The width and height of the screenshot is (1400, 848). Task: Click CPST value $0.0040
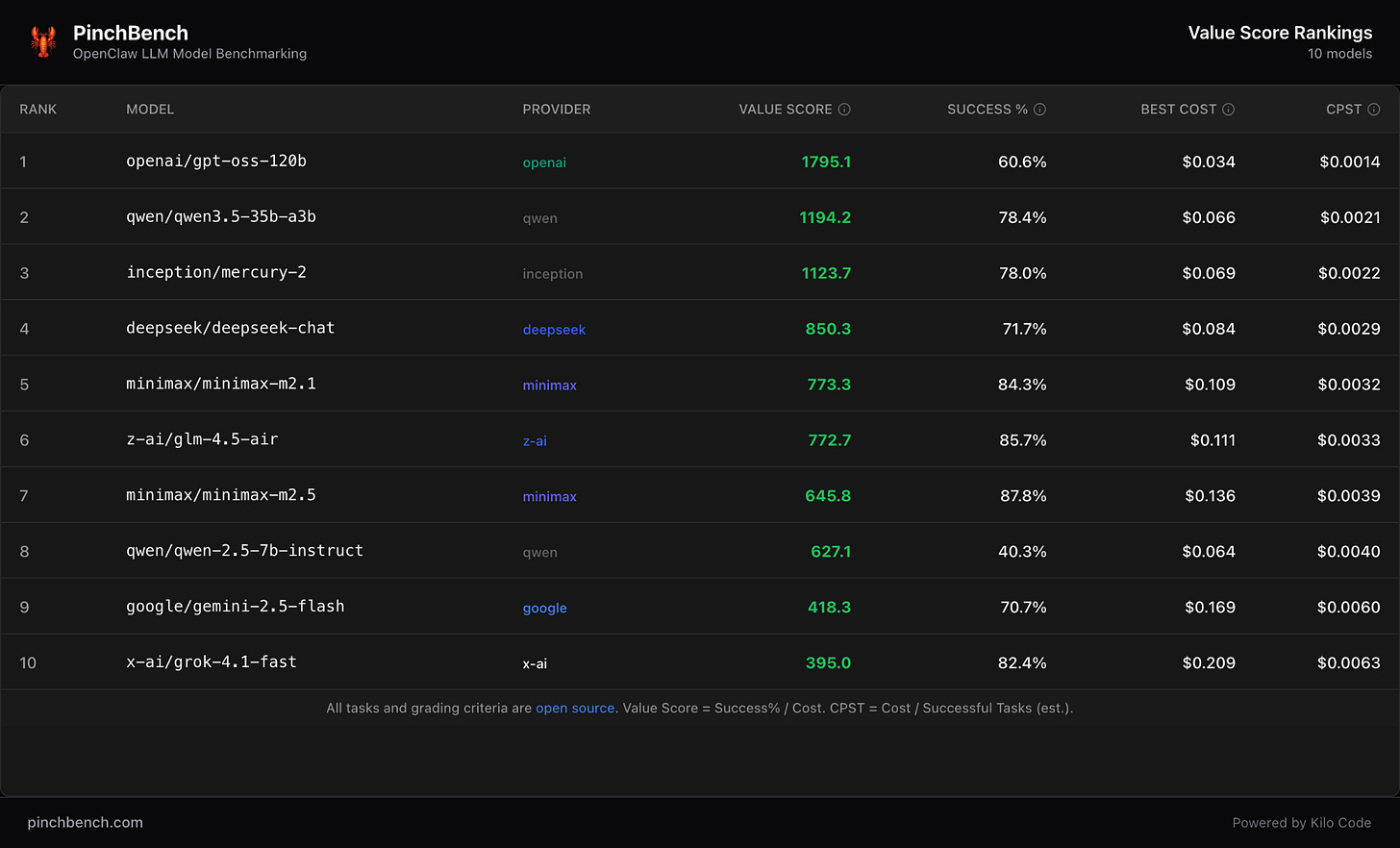coord(1348,553)
